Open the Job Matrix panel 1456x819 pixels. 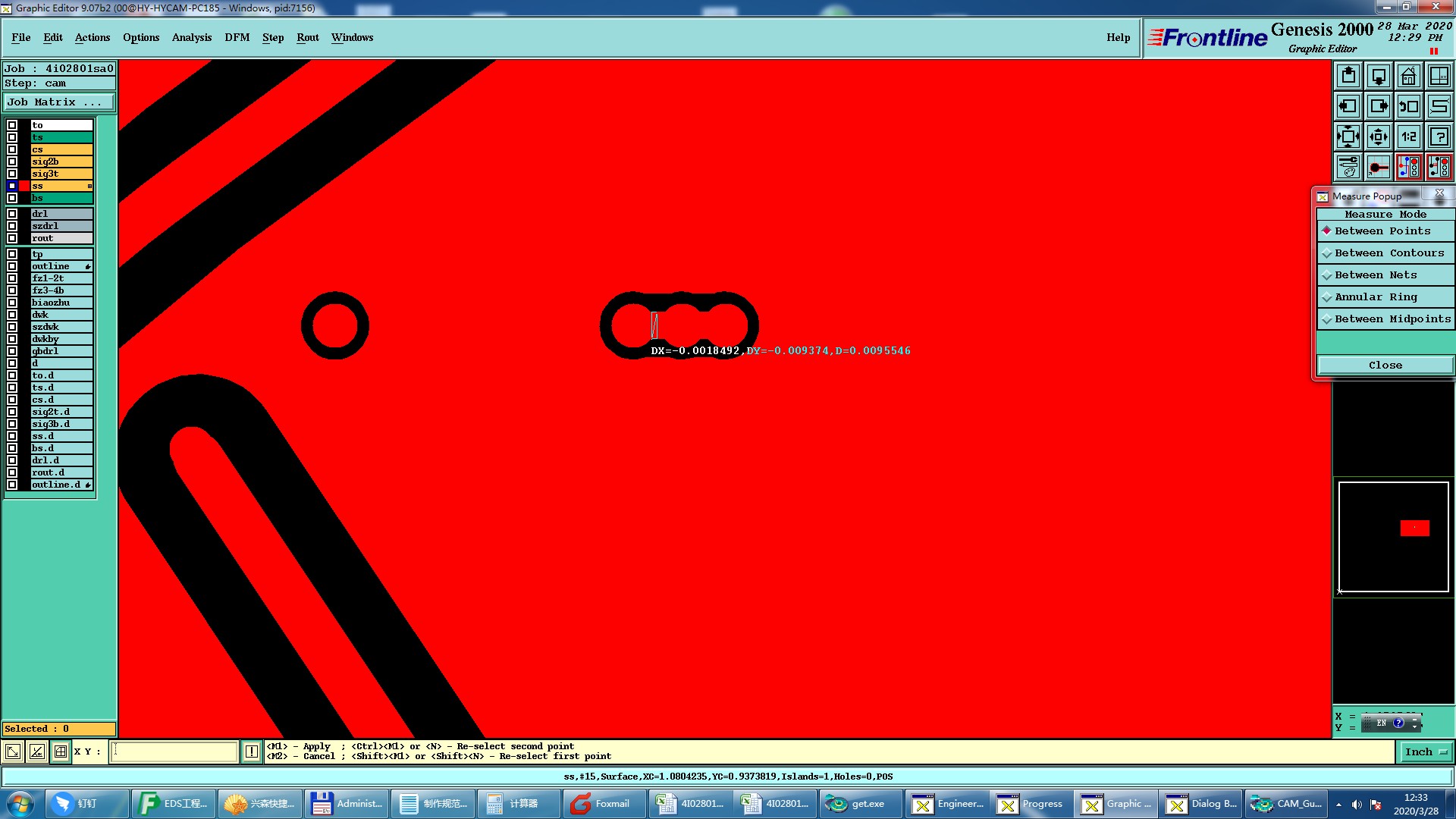coord(59,102)
